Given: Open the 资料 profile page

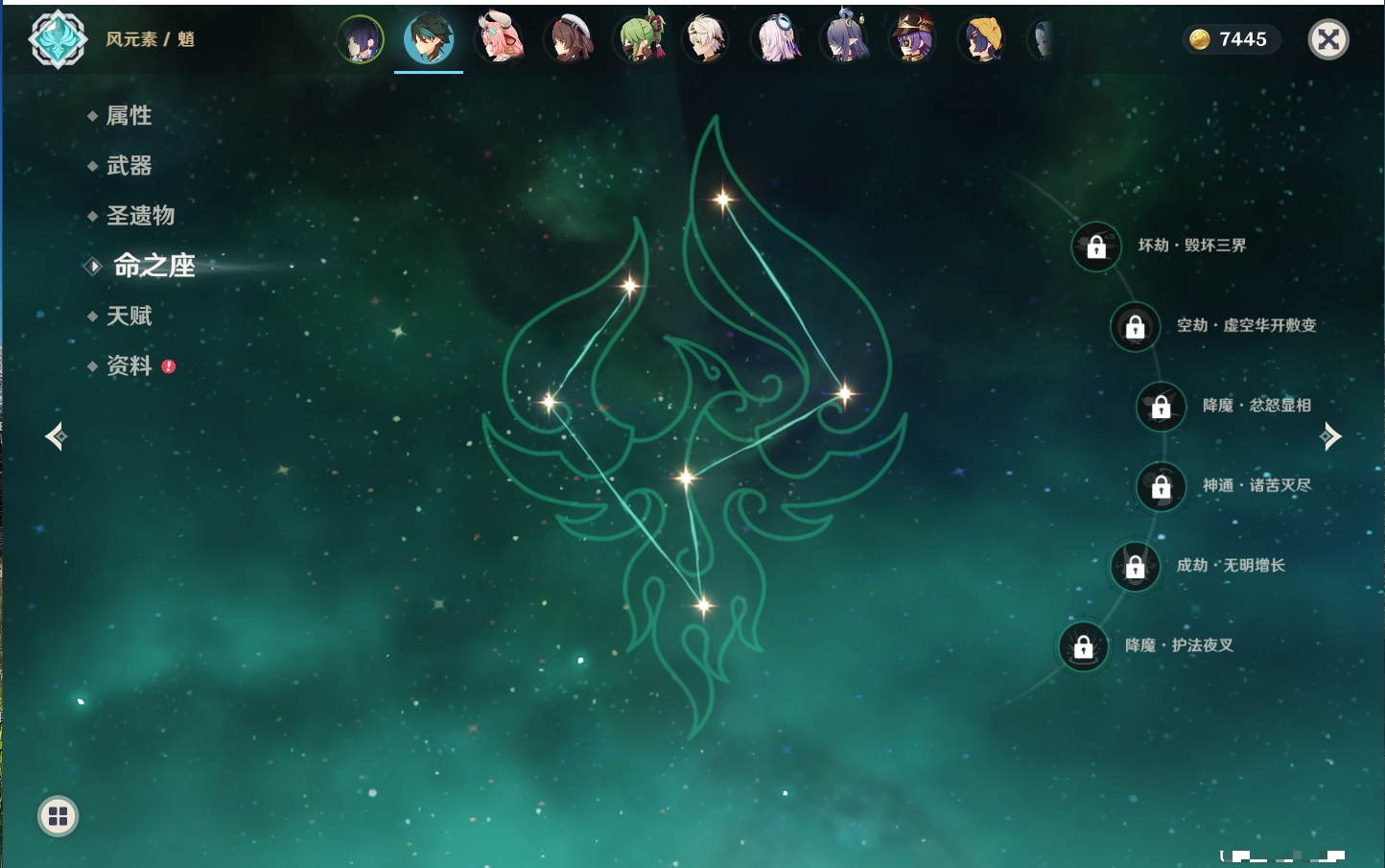Looking at the screenshot, I should click(129, 365).
